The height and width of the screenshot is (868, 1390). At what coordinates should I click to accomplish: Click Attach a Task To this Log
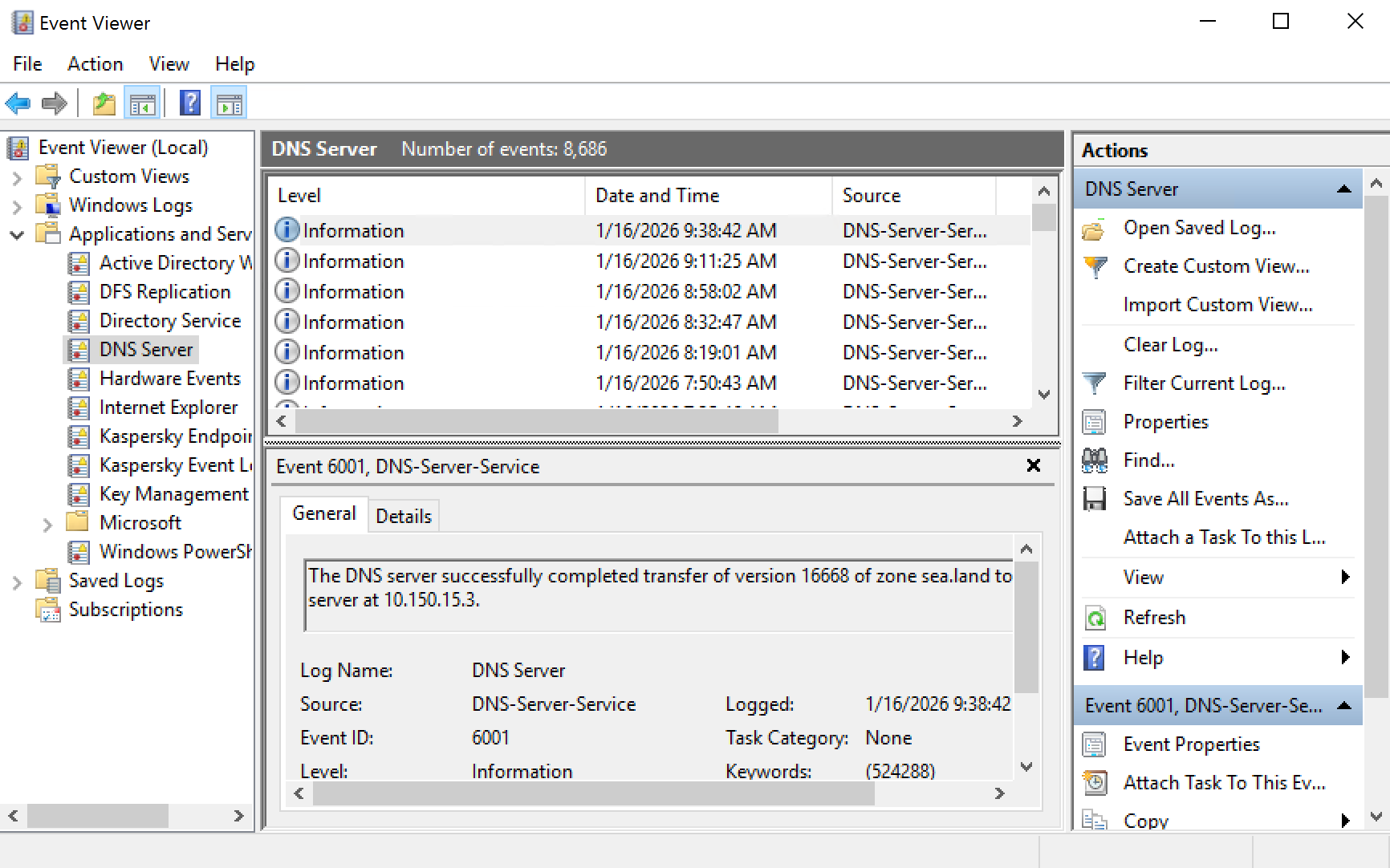(x=1224, y=537)
